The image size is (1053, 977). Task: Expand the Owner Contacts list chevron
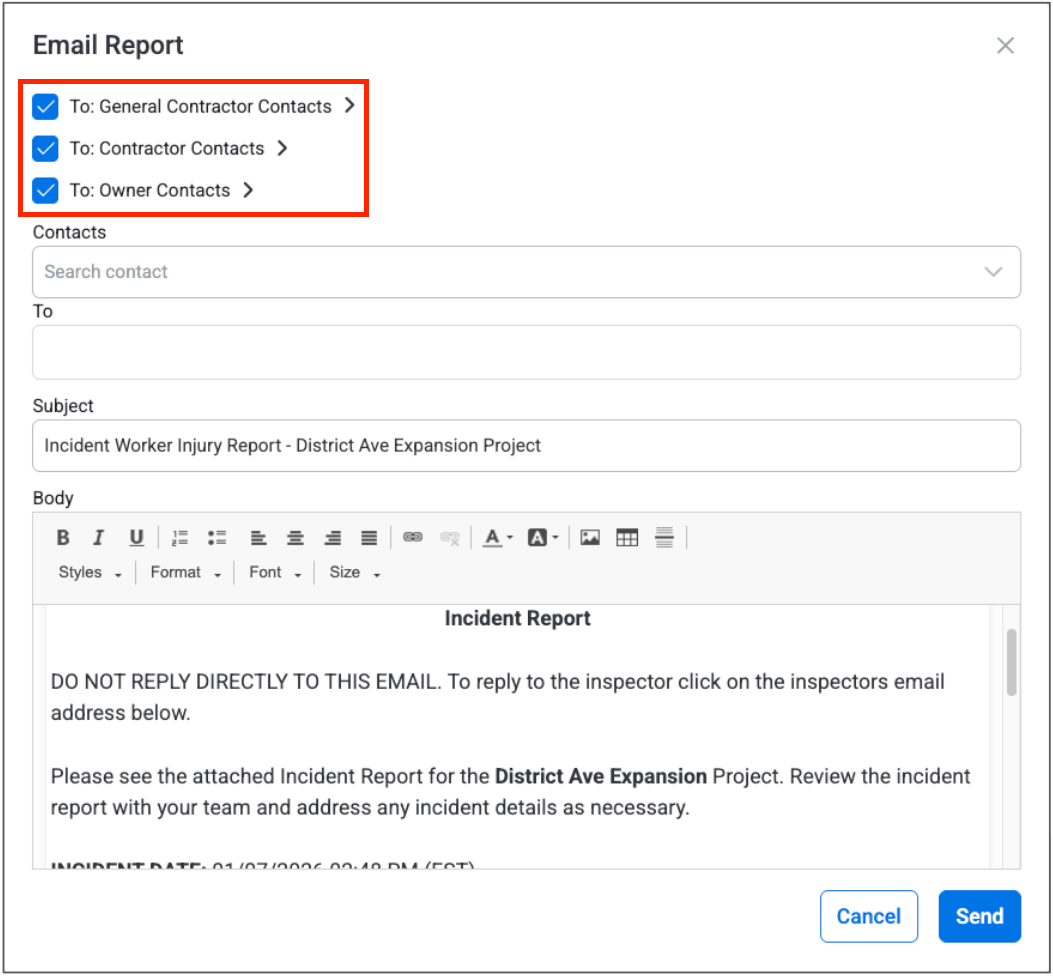[249, 190]
